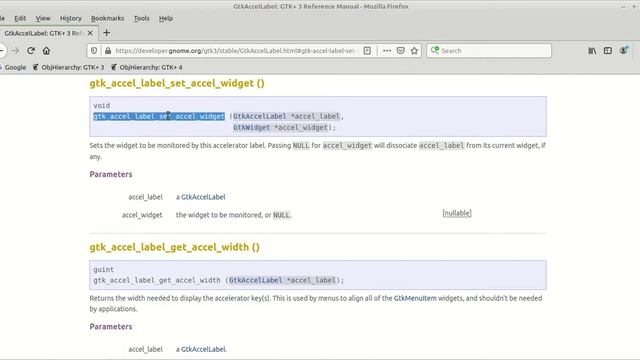This screenshot has width=640, height=360.
Task: Click first Parameters section heading
Action: coord(111,174)
